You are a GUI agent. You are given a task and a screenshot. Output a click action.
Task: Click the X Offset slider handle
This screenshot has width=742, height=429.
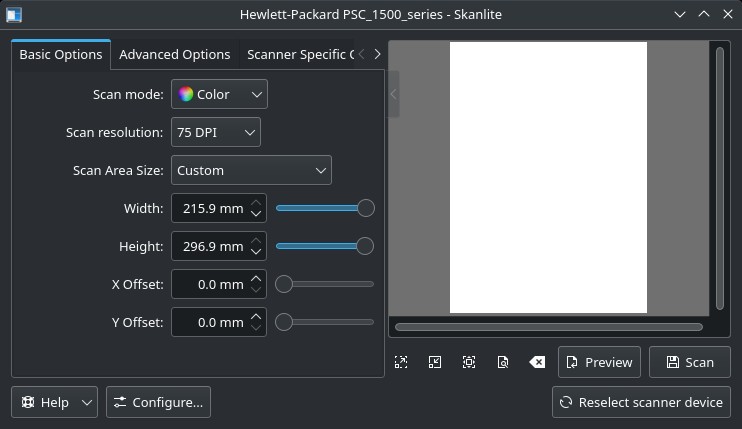click(x=284, y=284)
